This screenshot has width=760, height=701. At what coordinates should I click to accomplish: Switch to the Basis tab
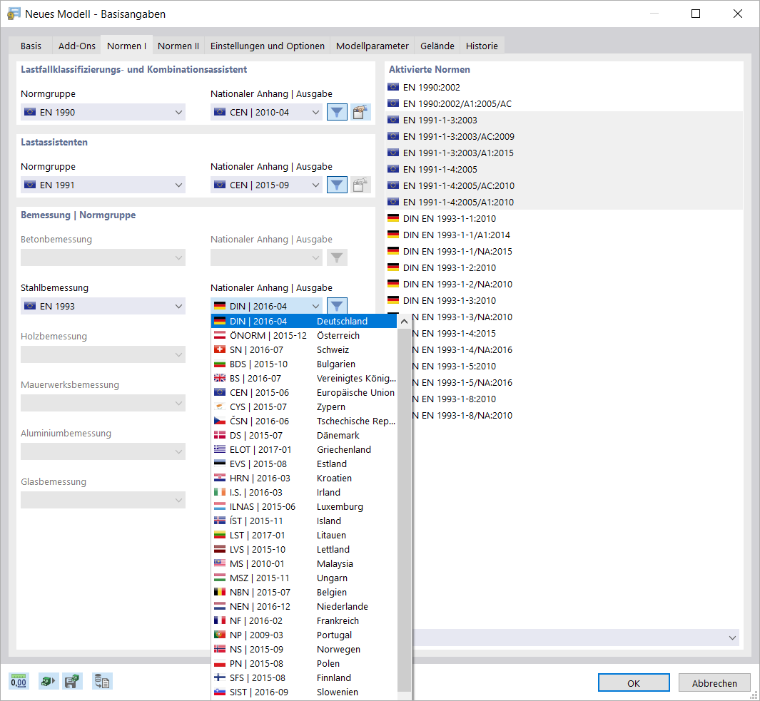tap(31, 46)
